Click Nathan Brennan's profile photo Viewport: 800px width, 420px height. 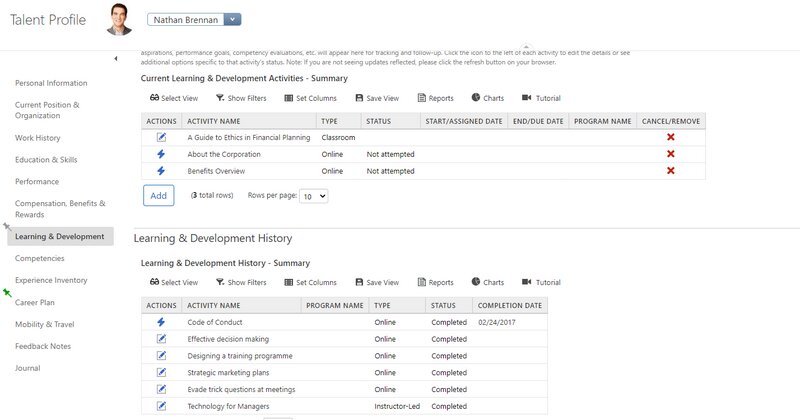point(119,19)
